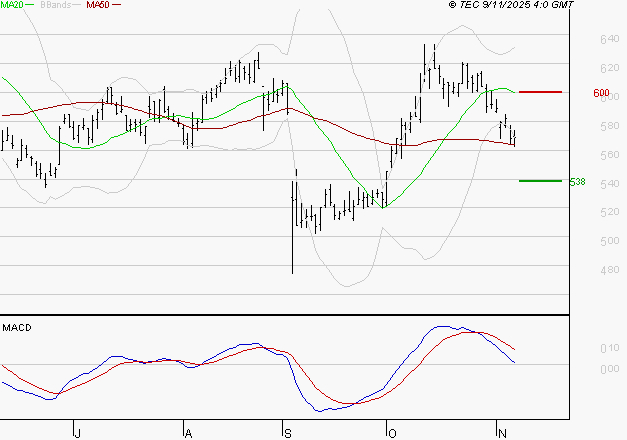This screenshot has height=440, width=627.
Task: Click the 640 price axis label
Action: (610, 39)
